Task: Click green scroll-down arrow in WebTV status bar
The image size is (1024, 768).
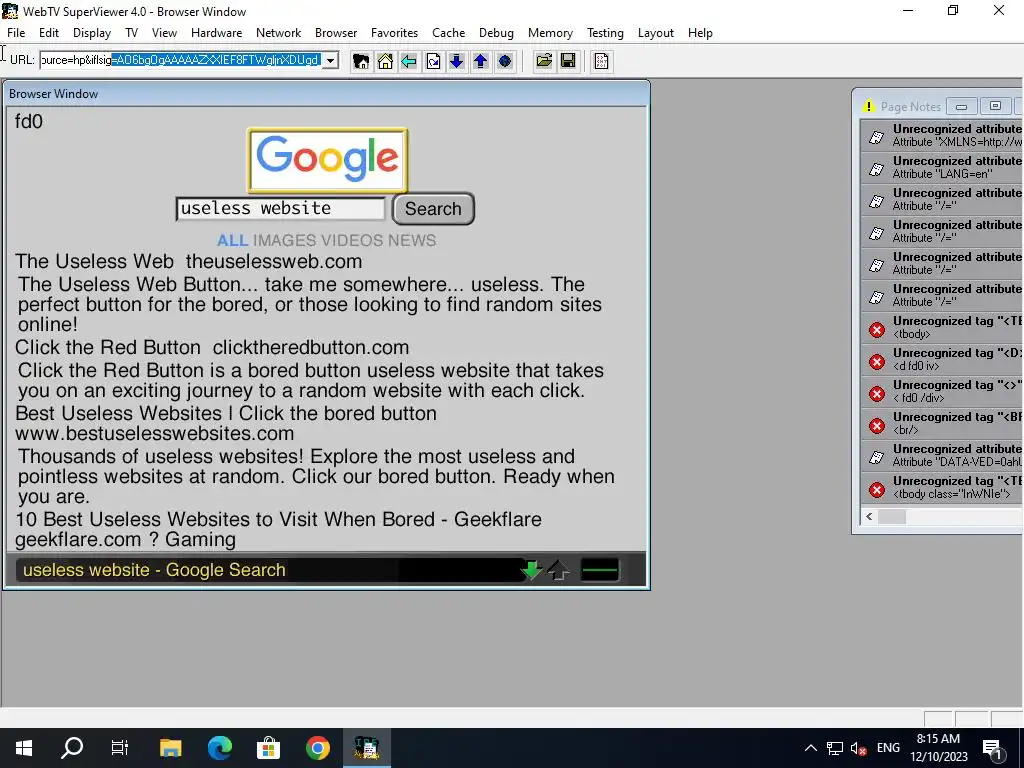Action: [x=532, y=569]
